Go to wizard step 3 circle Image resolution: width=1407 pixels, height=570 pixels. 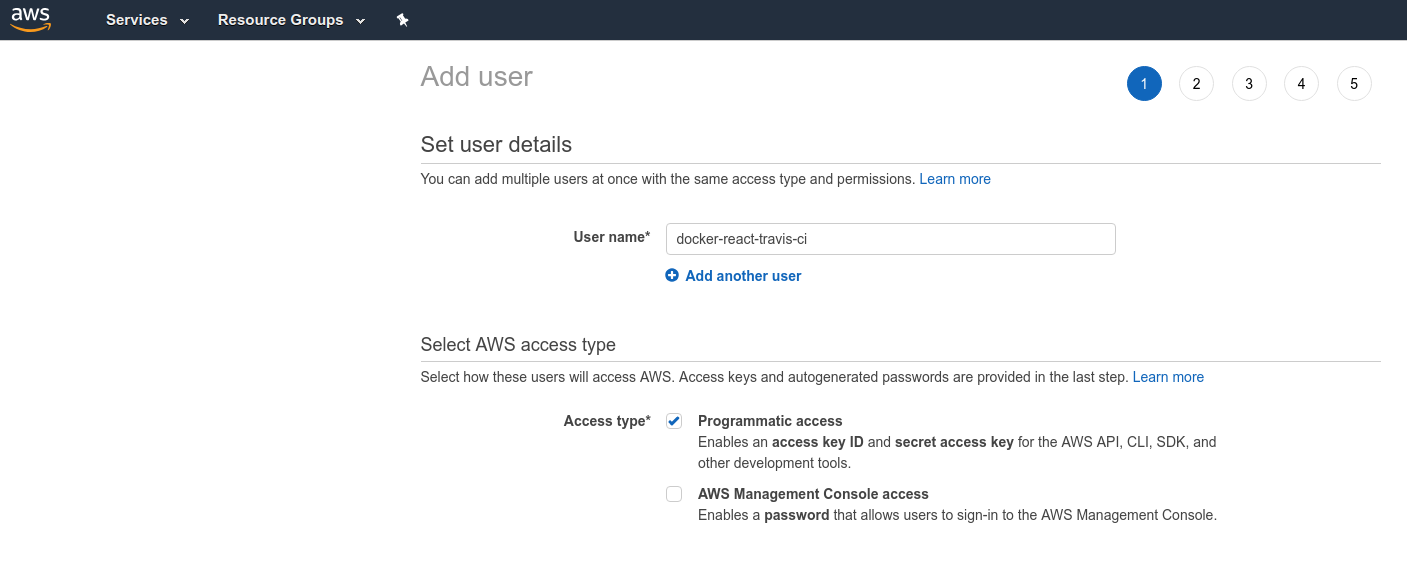(x=1249, y=84)
